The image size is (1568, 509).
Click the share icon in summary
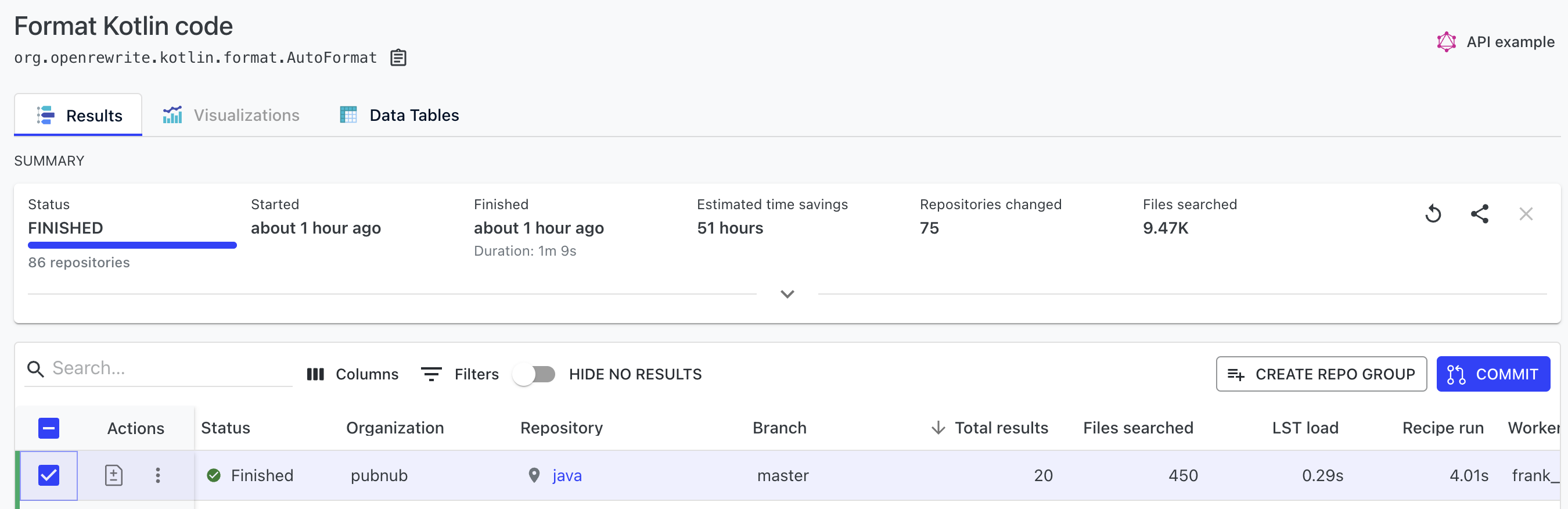coord(1480,214)
